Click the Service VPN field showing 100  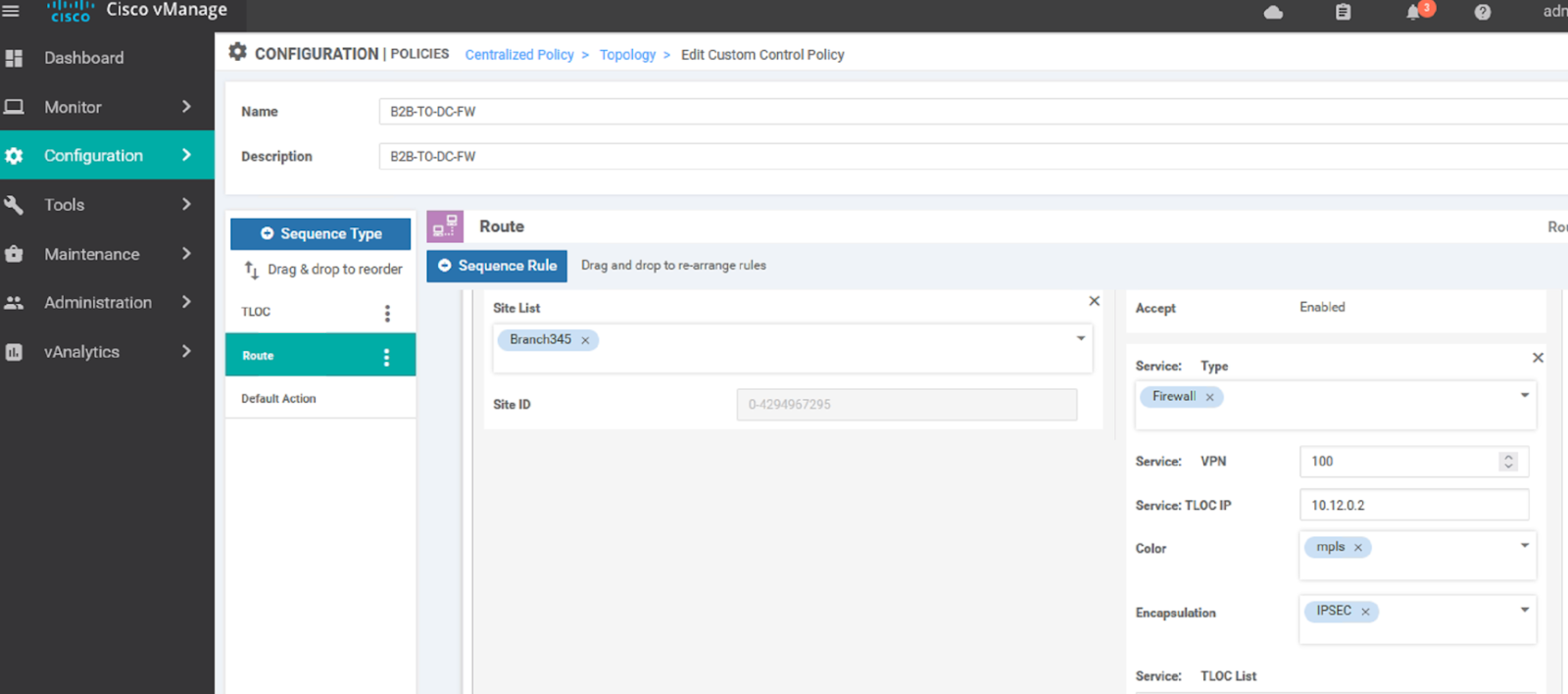point(1414,462)
